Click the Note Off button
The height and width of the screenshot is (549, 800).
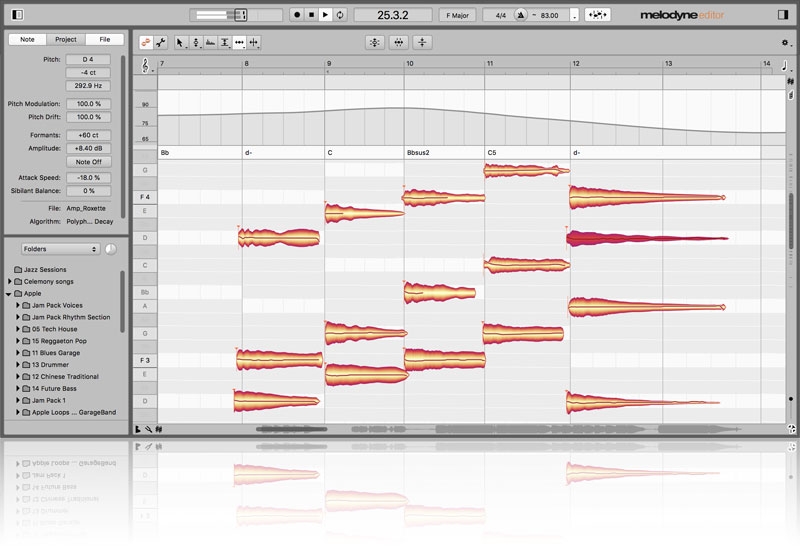click(x=89, y=161)
